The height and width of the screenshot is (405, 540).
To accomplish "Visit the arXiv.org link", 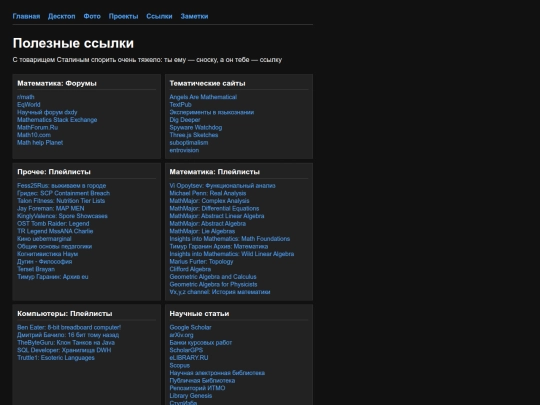I will point(181,335).
